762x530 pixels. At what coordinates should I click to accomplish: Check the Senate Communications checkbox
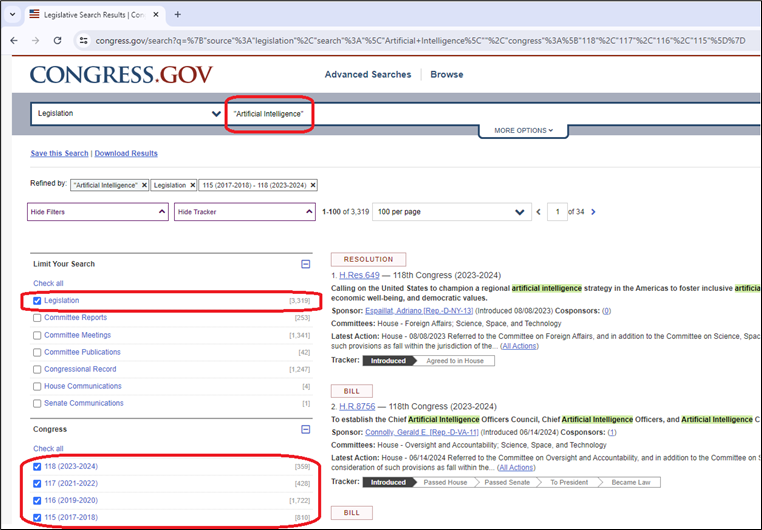(37, 403)
